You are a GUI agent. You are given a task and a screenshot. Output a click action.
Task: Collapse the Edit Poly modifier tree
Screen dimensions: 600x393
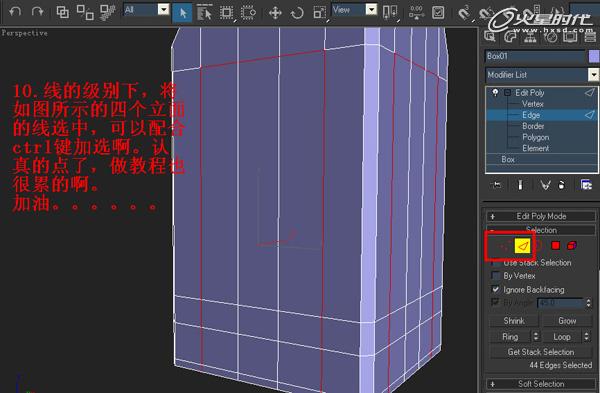pyautogui.click(x=507, y=93)
